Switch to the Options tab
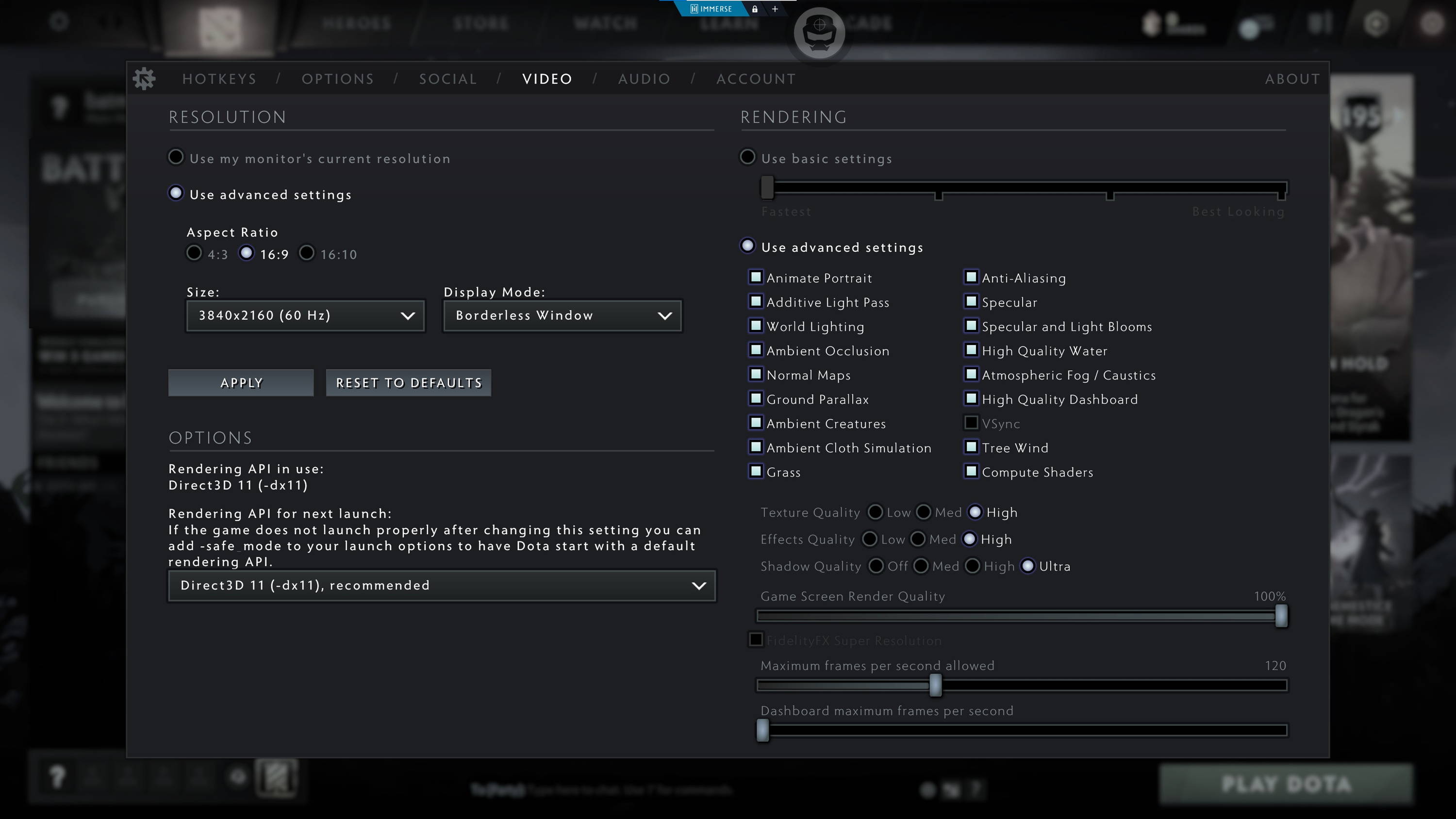The width and height of the screenshot is (1456, 819). click(337, 79)
